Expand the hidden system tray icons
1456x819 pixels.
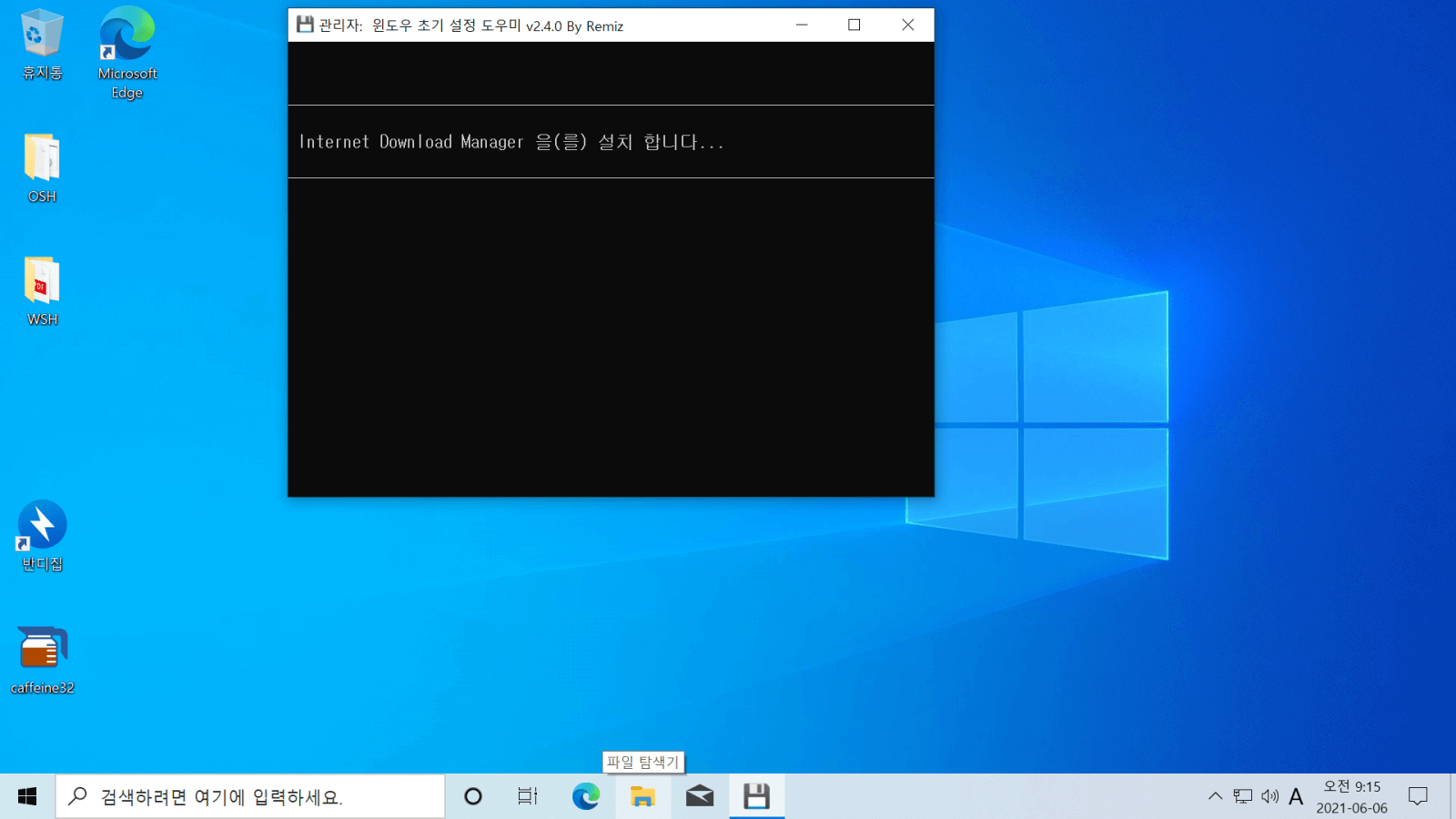tap(1215, 796)
